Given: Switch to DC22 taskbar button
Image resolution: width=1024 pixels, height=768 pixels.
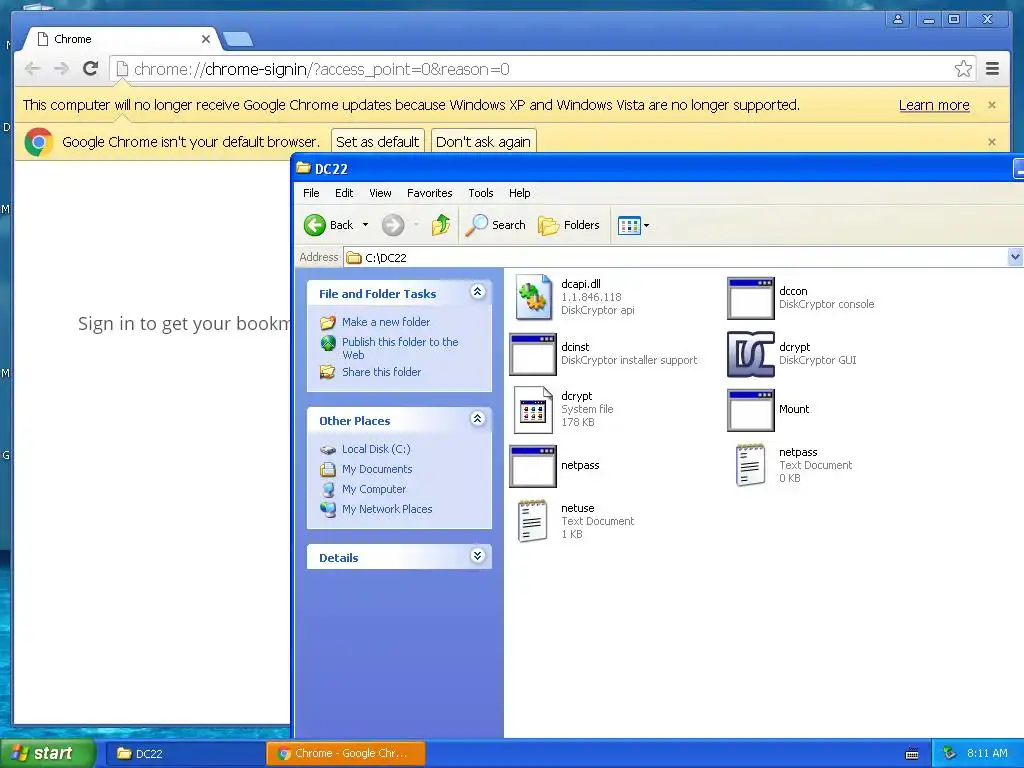Looking at the screenshot, I should coord(184,754).
